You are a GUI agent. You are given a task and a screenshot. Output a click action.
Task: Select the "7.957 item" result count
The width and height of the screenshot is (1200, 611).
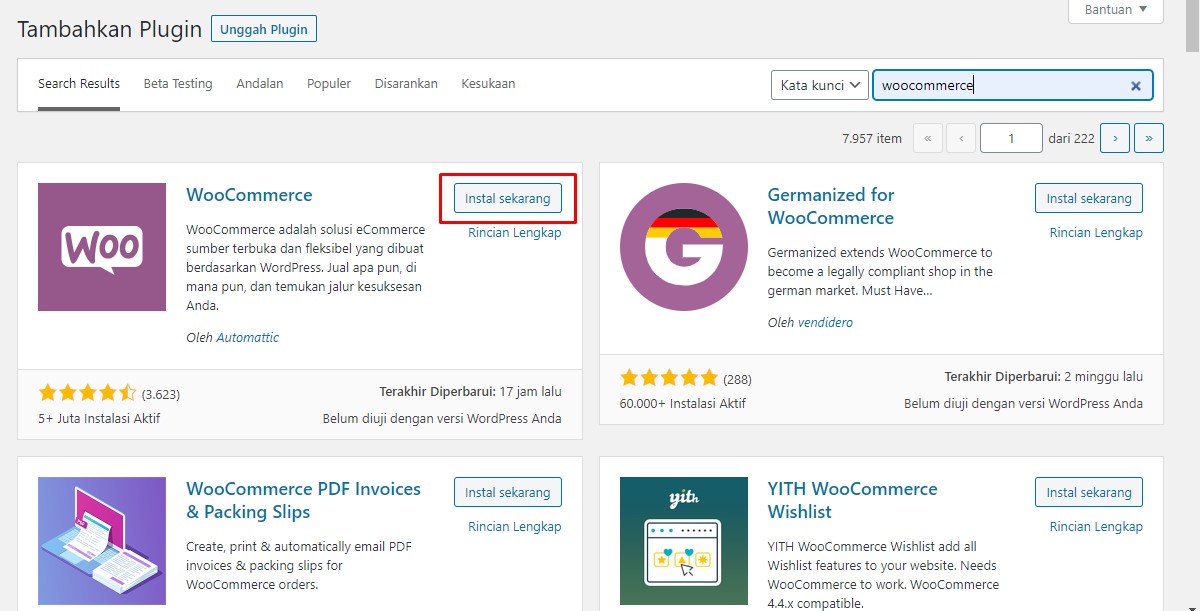tap(872, 139)
